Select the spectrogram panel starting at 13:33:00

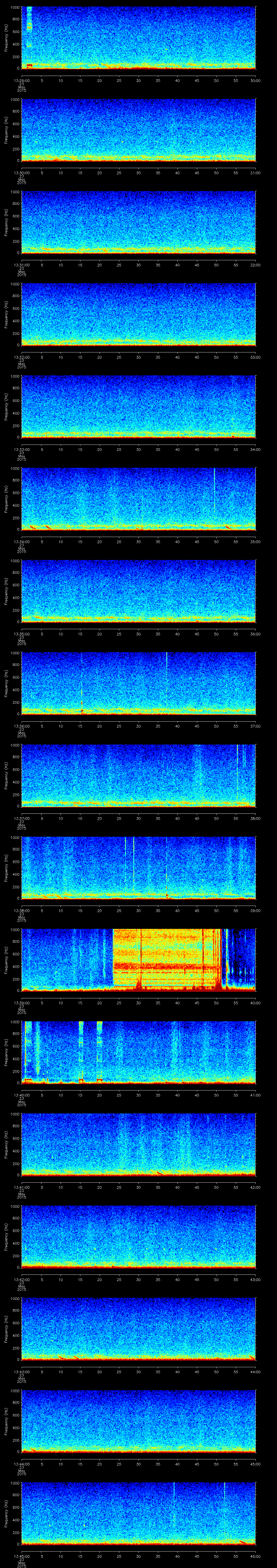(x=139, y=407)
